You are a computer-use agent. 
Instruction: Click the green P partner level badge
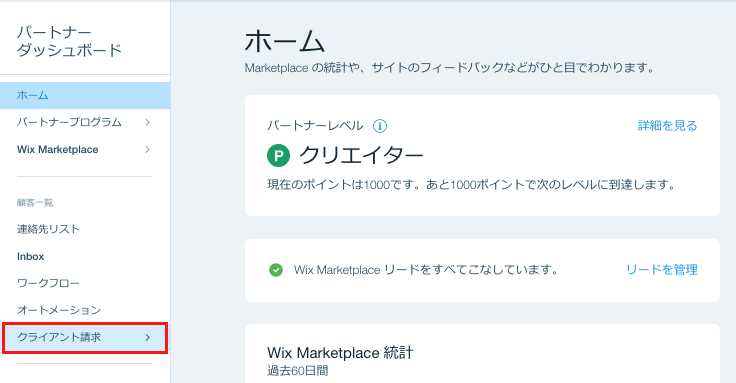(x=278, y=155)
